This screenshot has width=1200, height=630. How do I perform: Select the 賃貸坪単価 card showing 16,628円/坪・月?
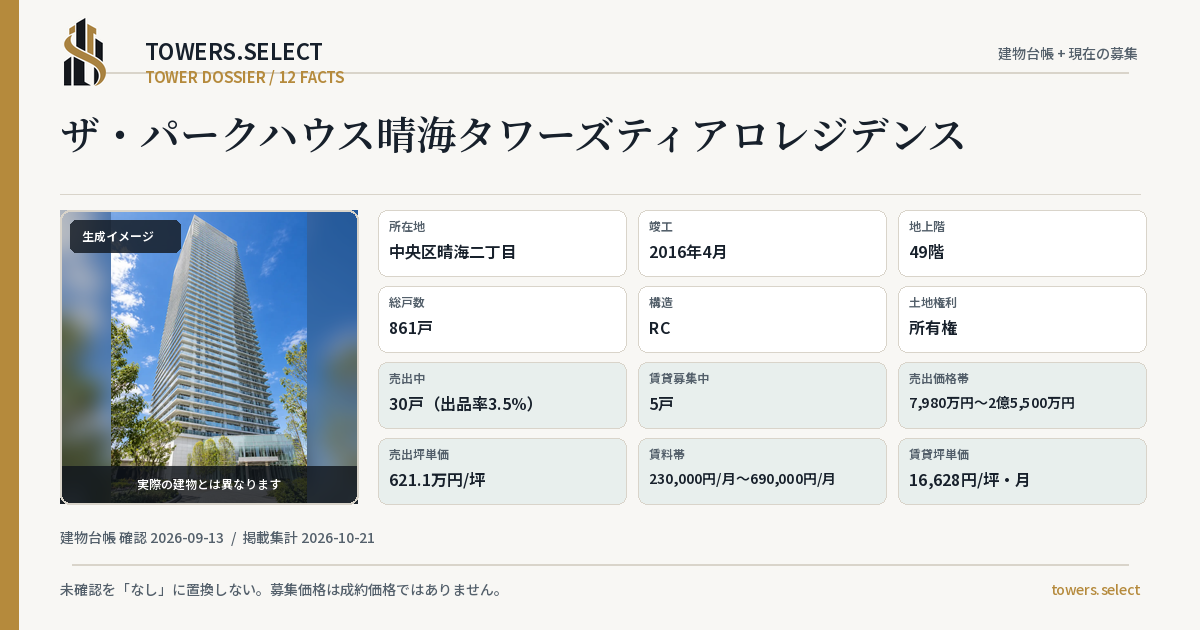coord(1022,471)
